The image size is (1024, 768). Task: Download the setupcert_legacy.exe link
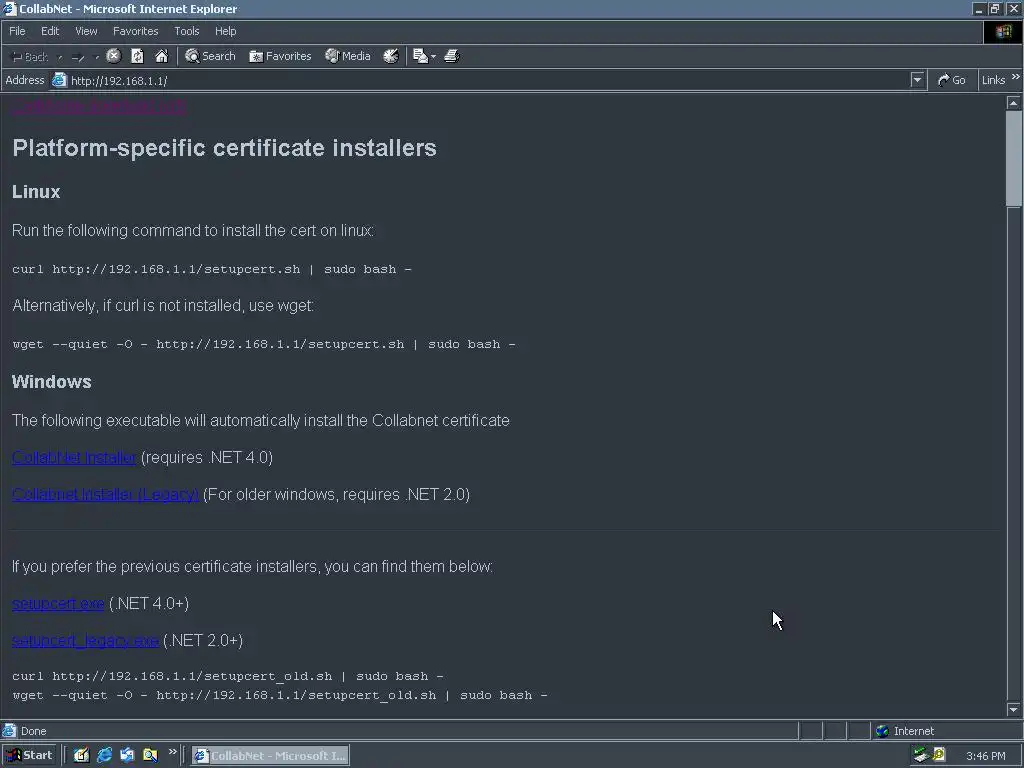[x=85, y=641]
